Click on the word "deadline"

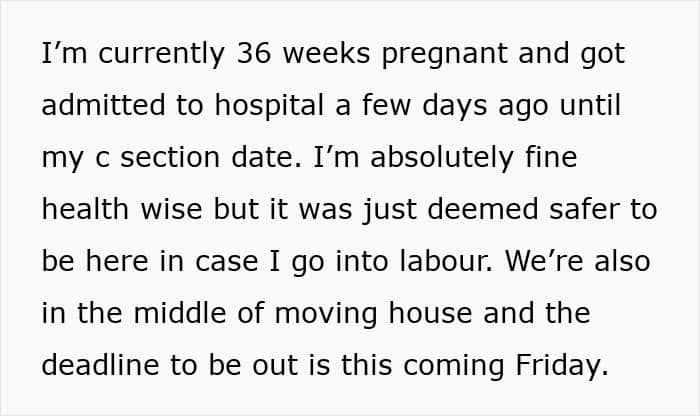click(100, 365)
